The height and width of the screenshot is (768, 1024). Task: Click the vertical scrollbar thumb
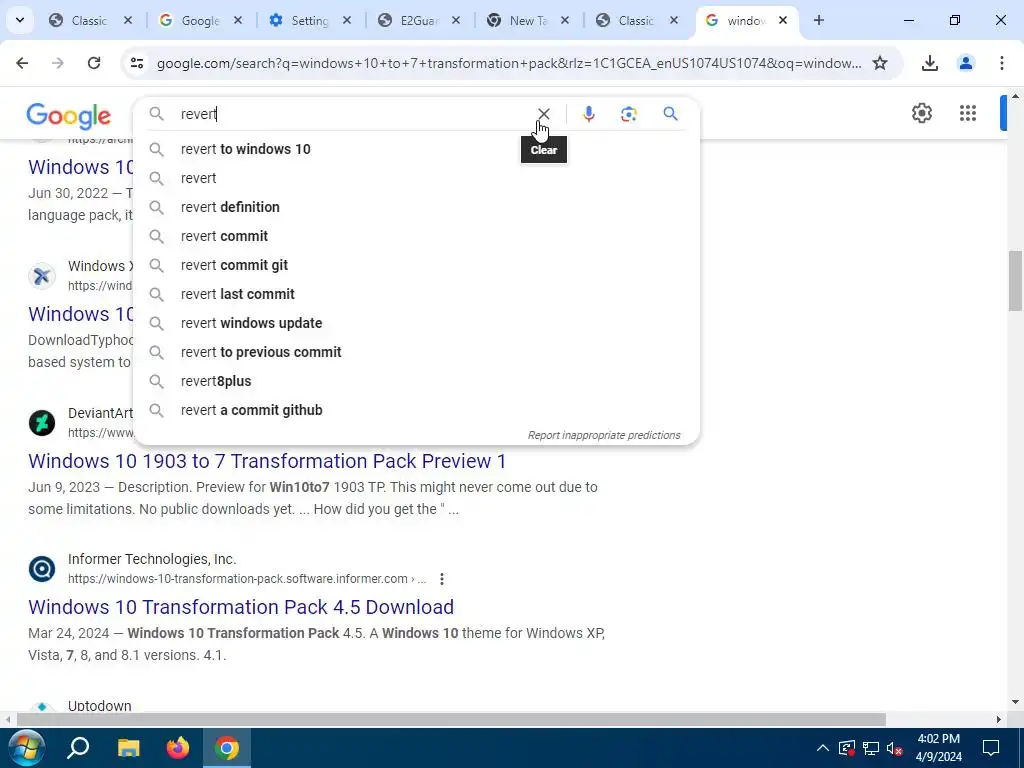point(1015,281)
